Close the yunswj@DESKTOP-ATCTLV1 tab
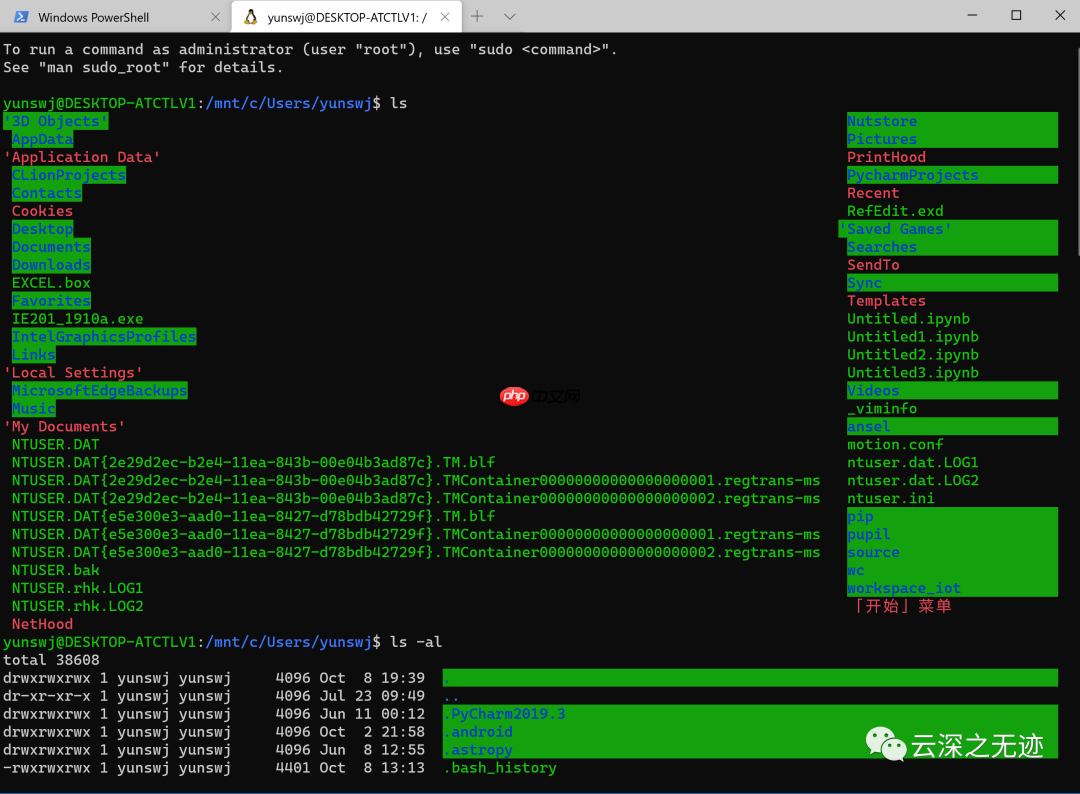The height and width of the screenshot is (794, 1080). [446, 17]
